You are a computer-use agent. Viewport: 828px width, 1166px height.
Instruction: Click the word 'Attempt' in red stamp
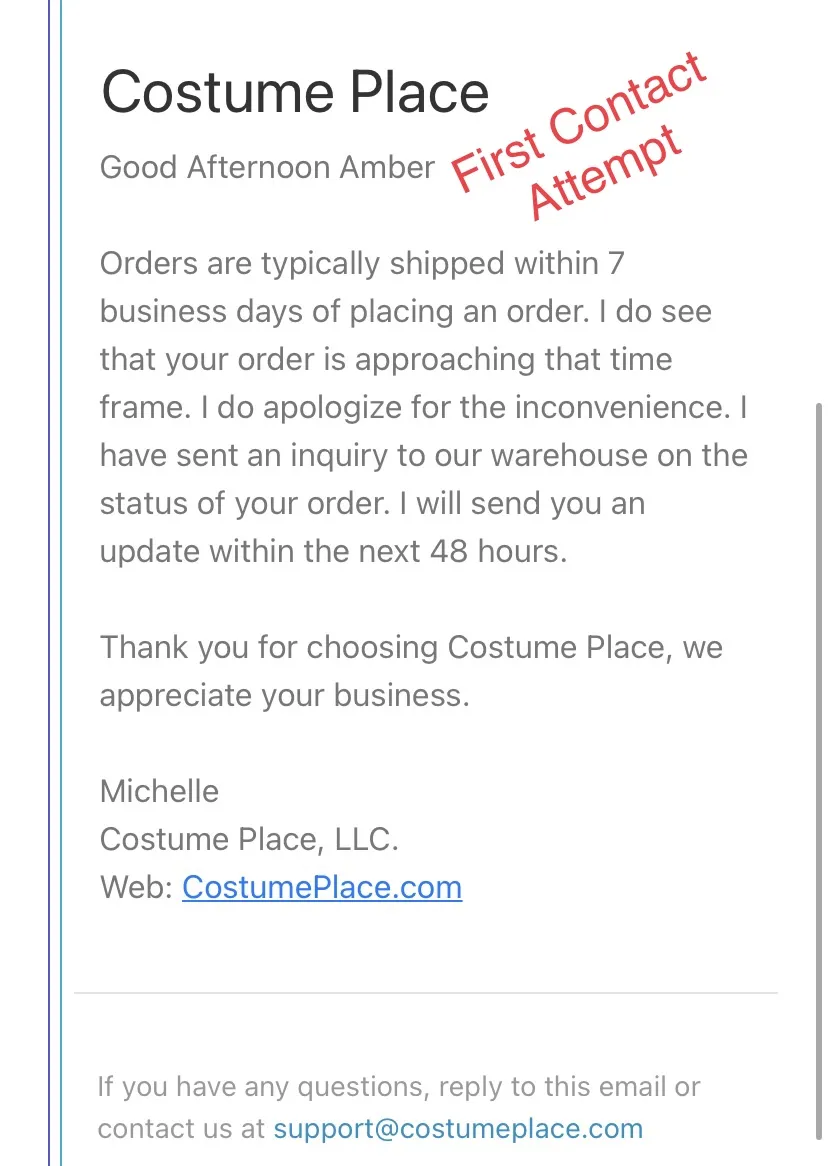point(604,173)
